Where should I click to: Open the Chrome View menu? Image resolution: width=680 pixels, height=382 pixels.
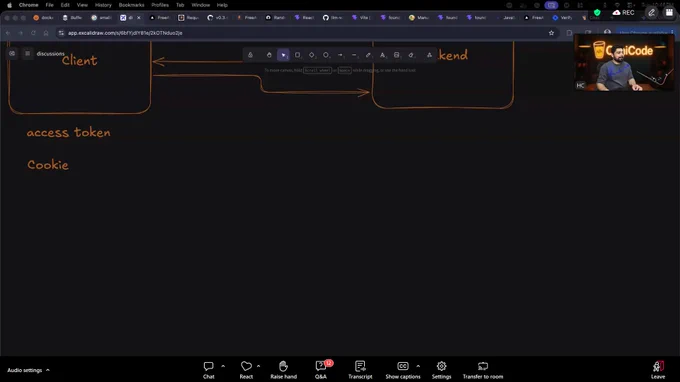82,5
